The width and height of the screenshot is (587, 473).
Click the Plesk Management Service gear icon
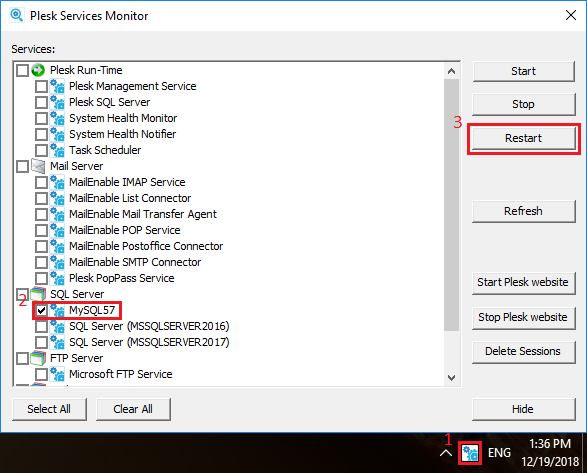tap(57, 86)
